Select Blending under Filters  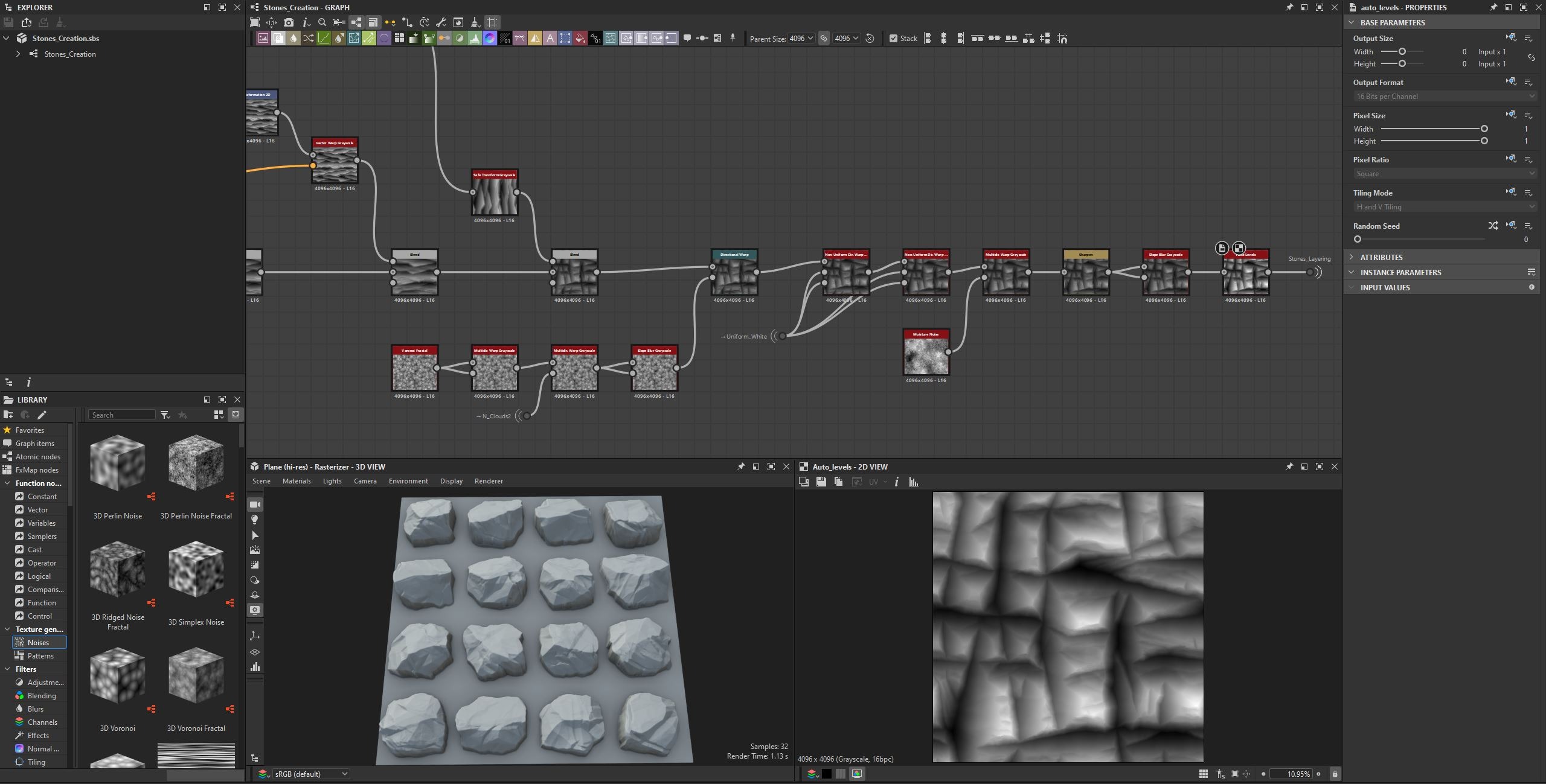(x=42, y=695)
